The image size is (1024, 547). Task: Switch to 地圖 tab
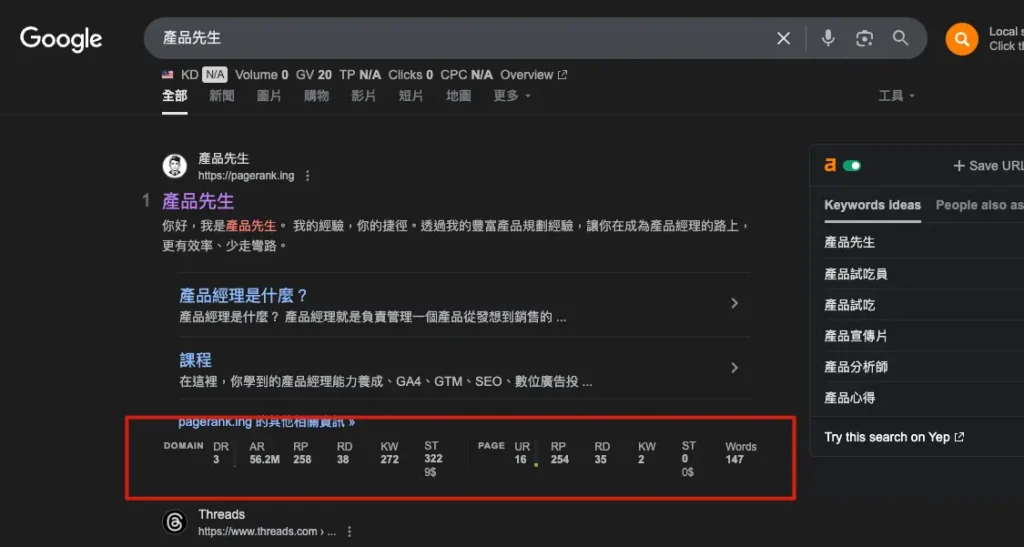458,96
